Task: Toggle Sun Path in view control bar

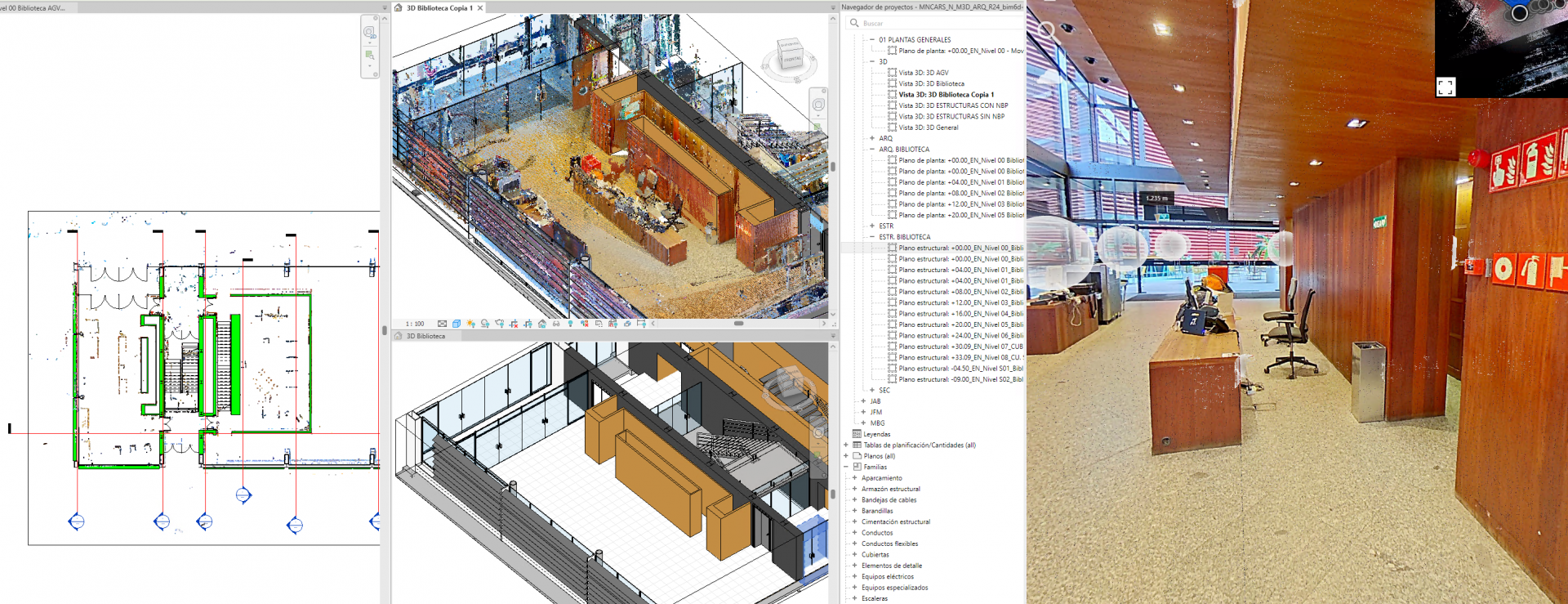Action: (x=471, y=324)
